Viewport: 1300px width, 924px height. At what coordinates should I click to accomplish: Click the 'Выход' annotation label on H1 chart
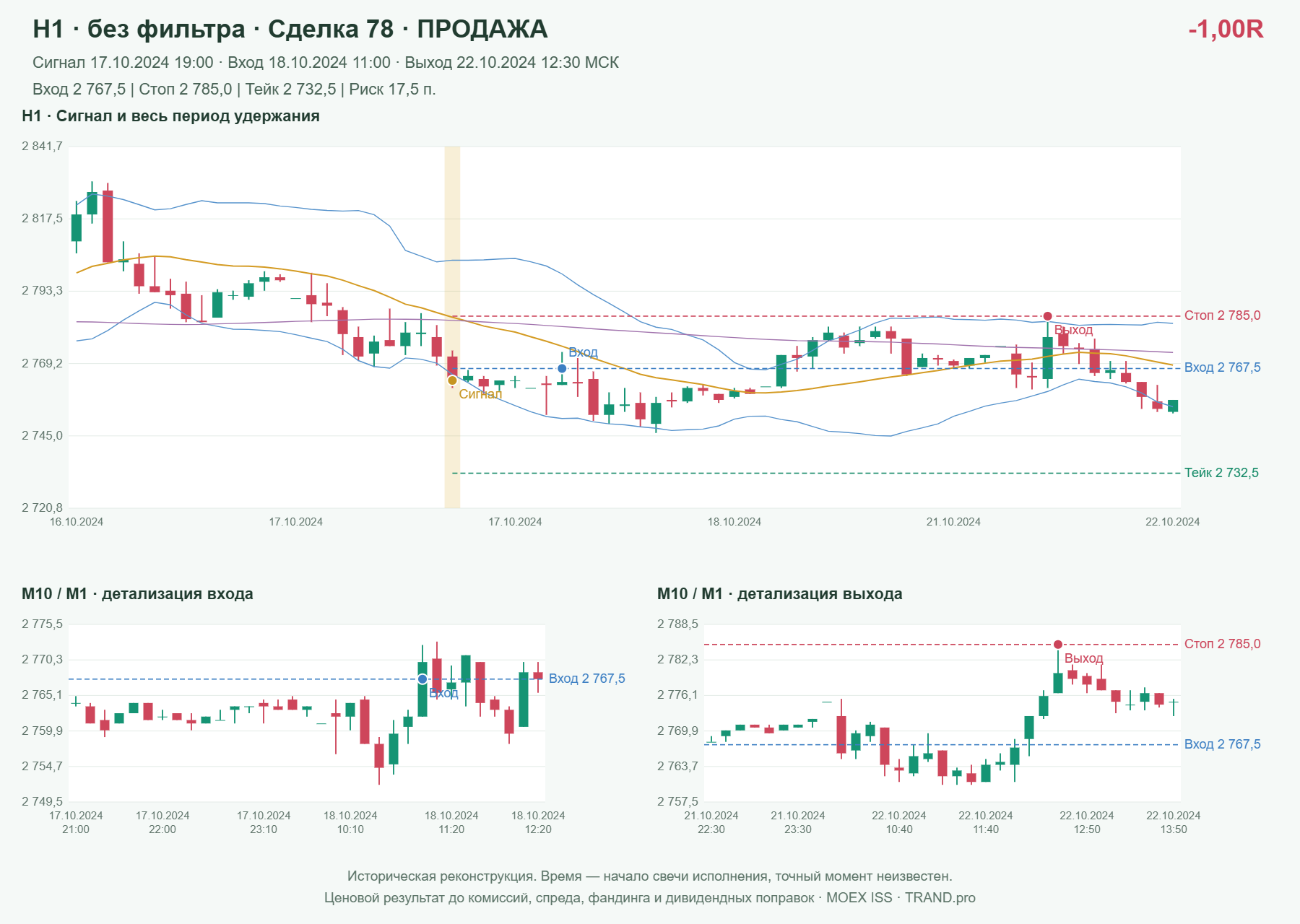tap(1073, 331)
